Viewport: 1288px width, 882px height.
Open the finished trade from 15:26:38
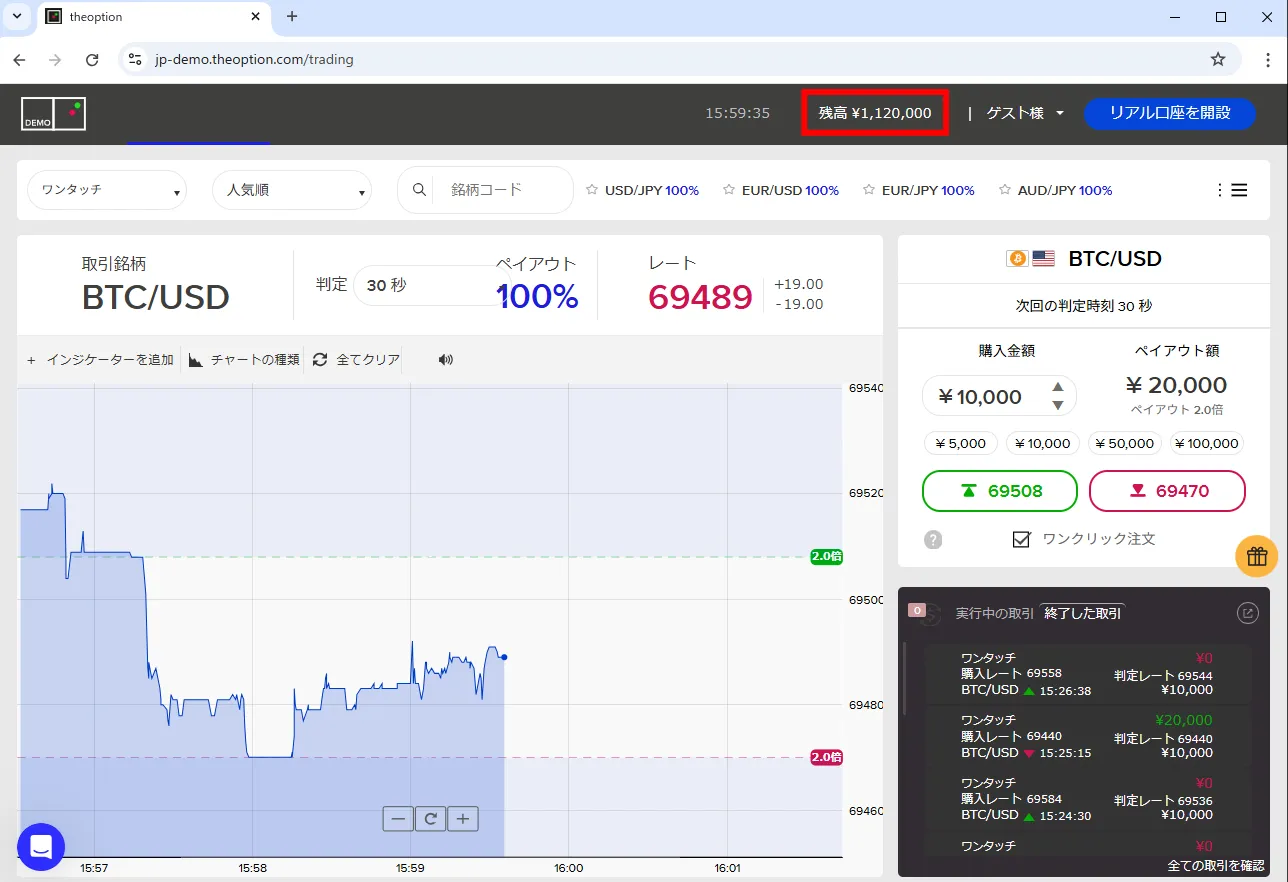point(1088,674)
